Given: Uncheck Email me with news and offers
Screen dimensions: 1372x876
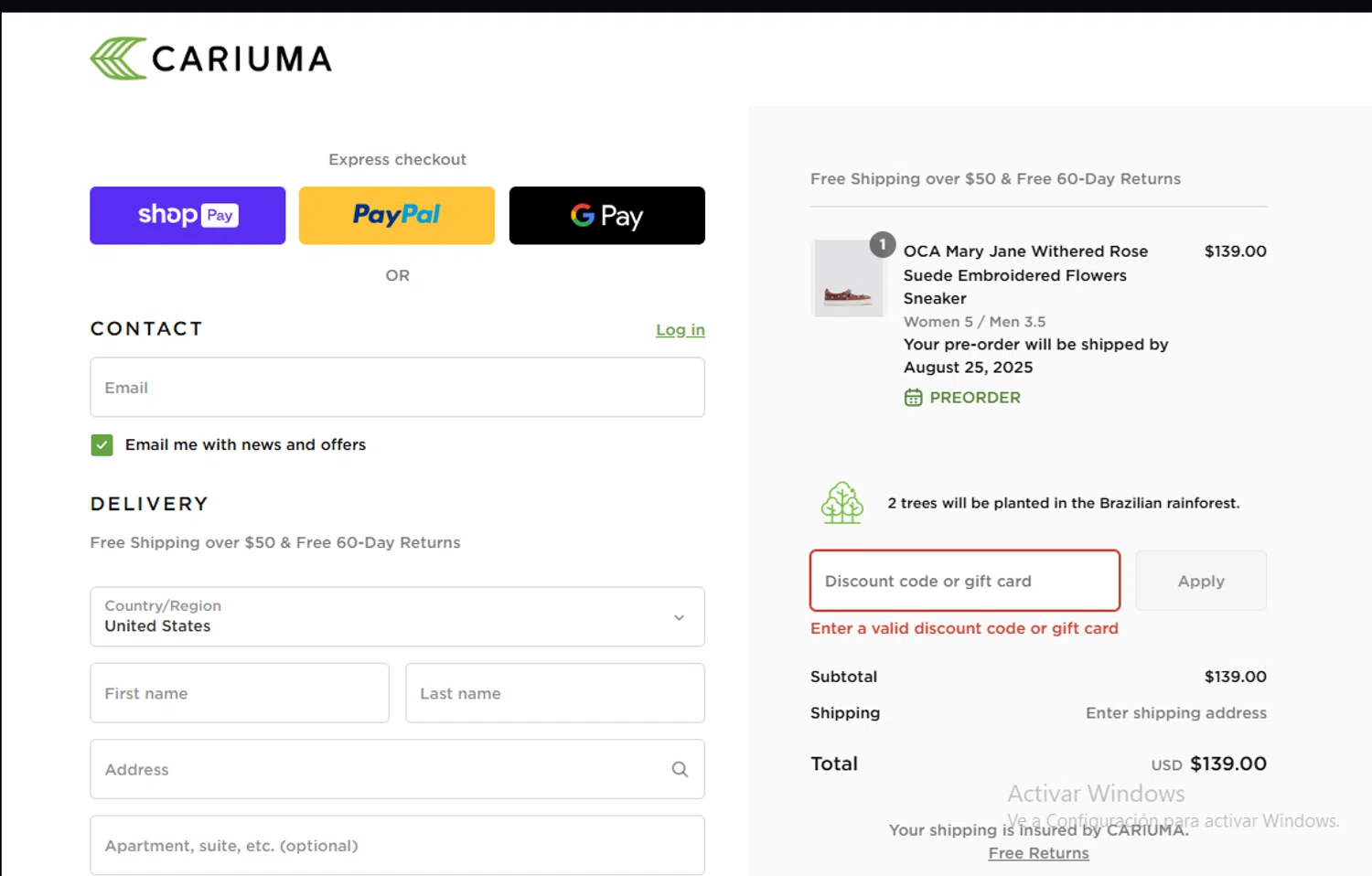Looking at the screenshot, I should pos(102,445).
